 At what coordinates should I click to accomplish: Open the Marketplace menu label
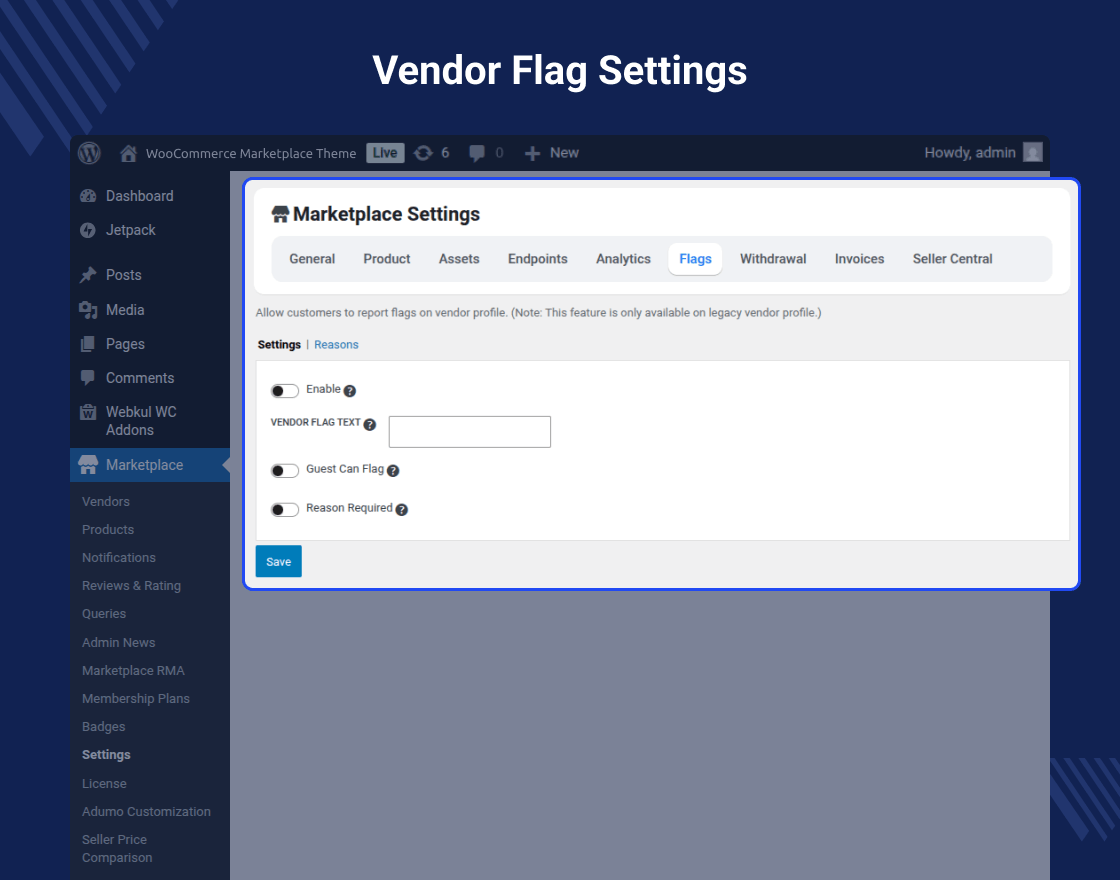point(144,465)
